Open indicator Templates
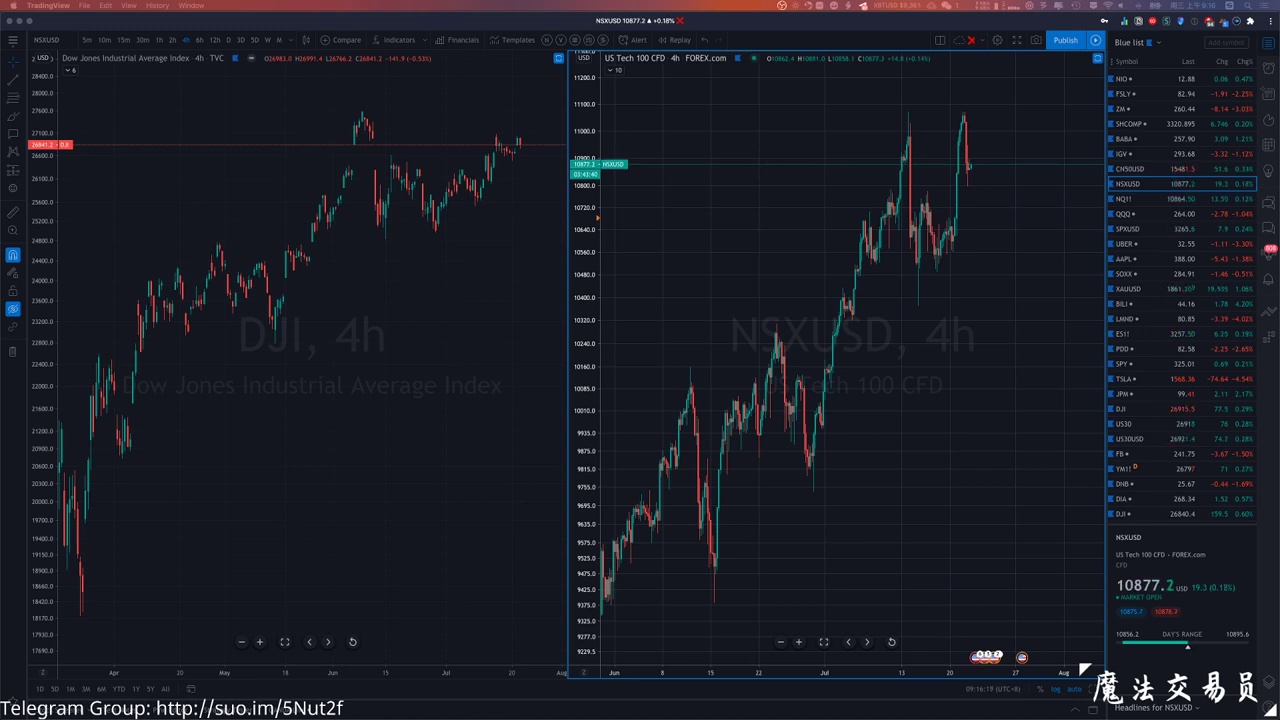The width and height of the screenshot is (1280, 720). [x=513, y=40]
